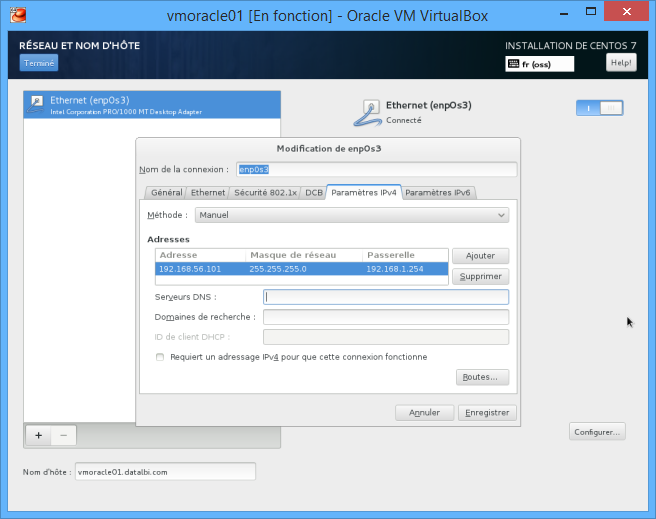Select Ethernet (enp0s3) in the device list
This screenshot has width=656, height=519.
pos(152,105)
